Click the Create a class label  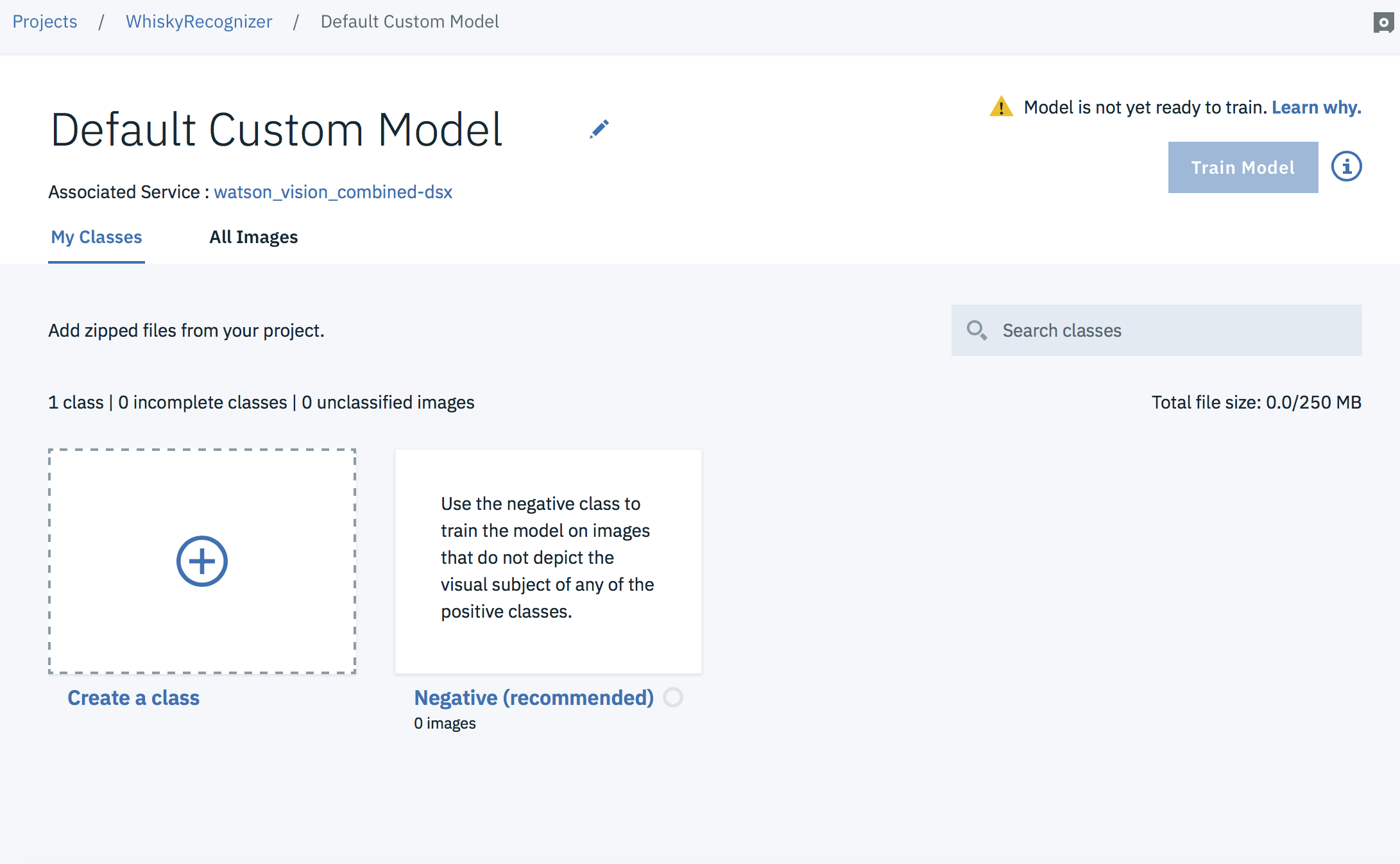(x=133, y=698)
